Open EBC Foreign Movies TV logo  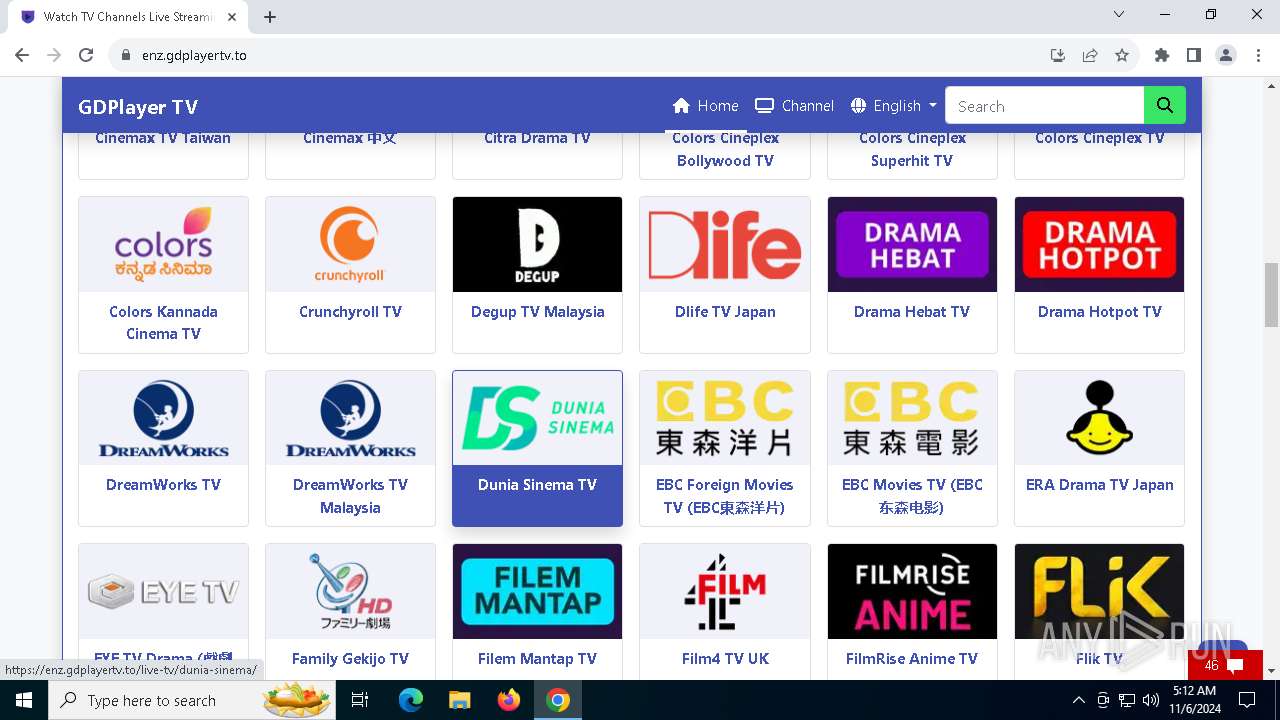pos(725,418)
